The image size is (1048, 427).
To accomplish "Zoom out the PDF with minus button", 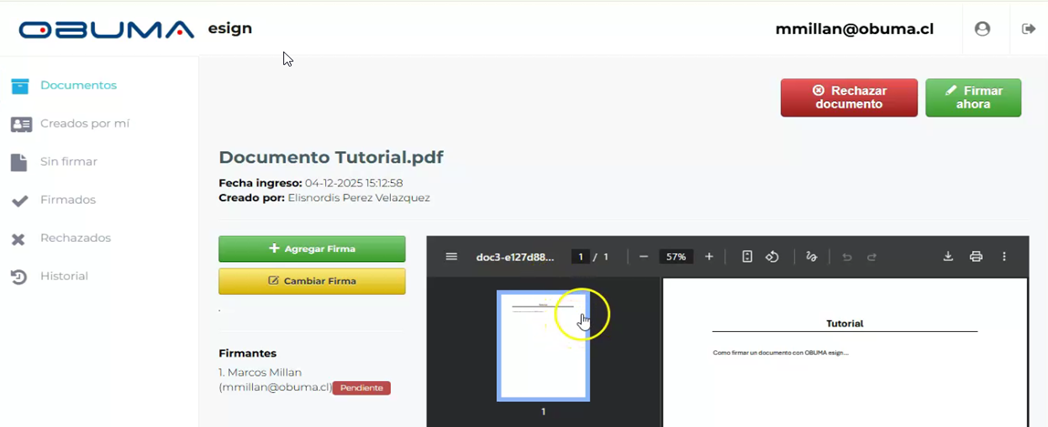I will (x=643, y=257).
